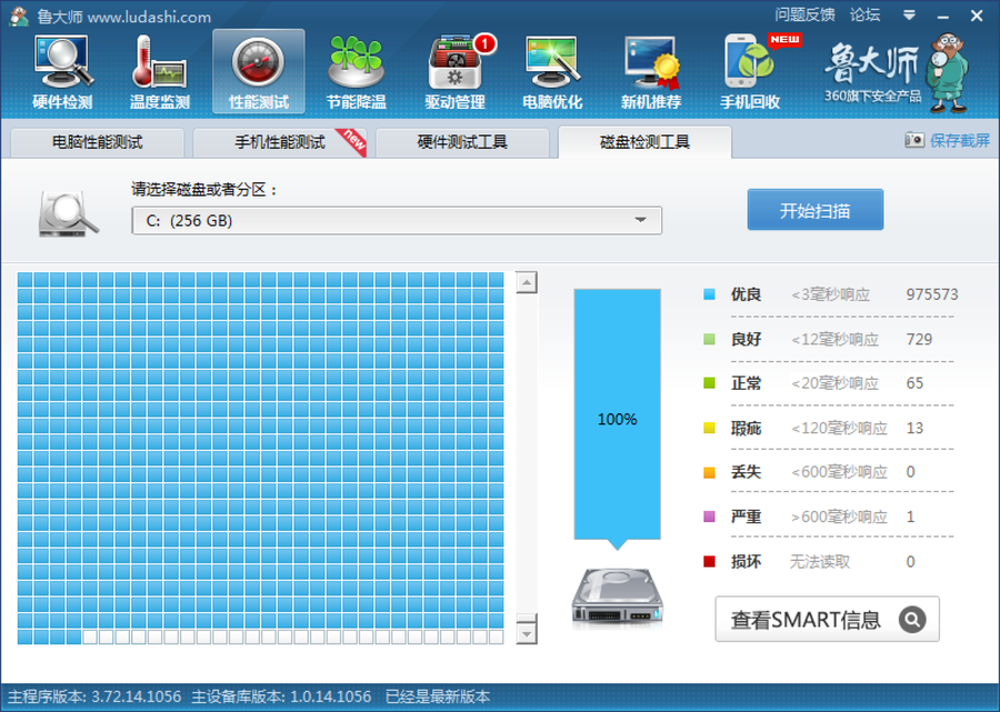
Task: Click 开始扫描 start scan button
Action: (815, 209)
